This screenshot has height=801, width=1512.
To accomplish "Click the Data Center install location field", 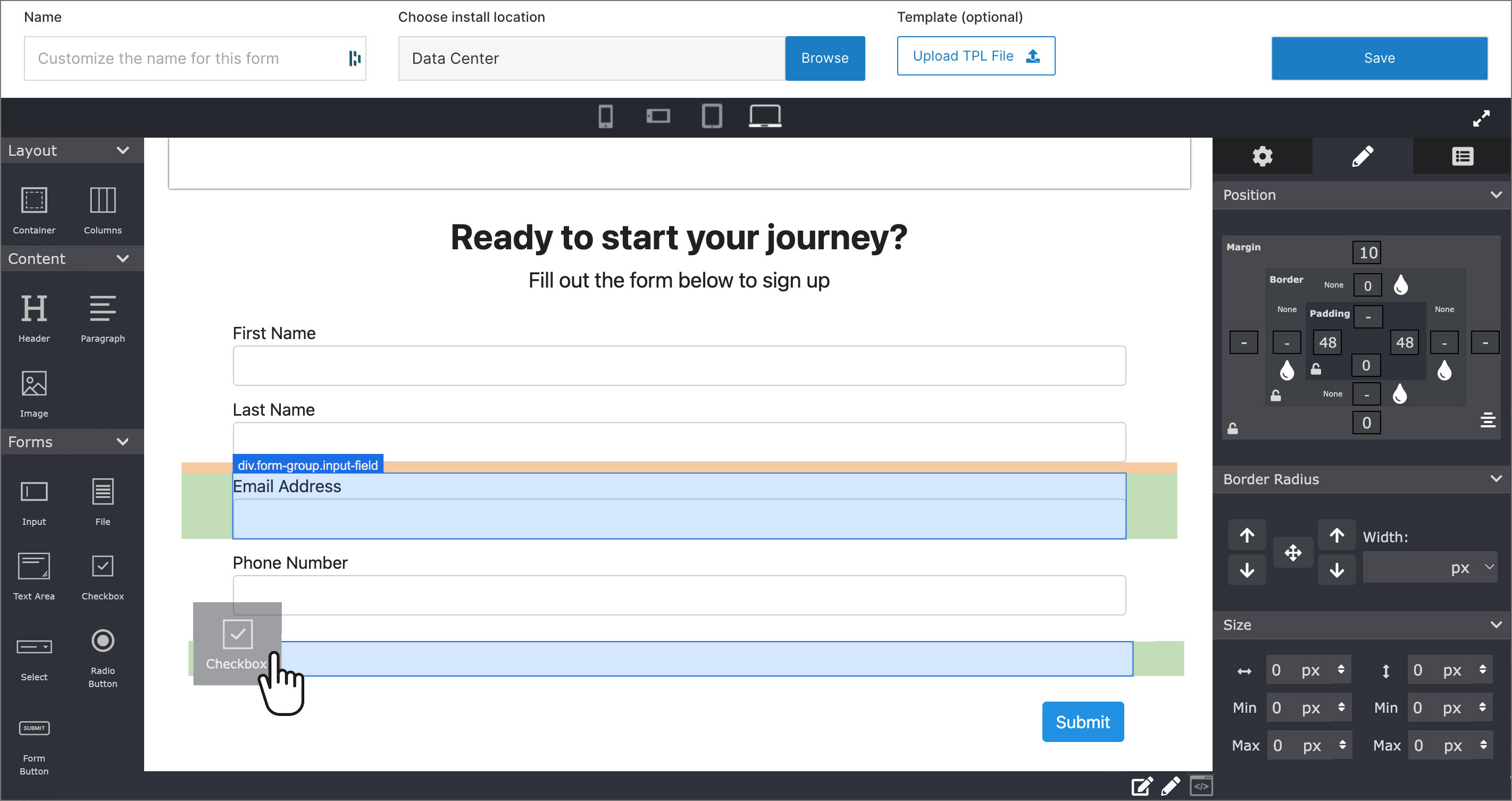I will (591, 58).
